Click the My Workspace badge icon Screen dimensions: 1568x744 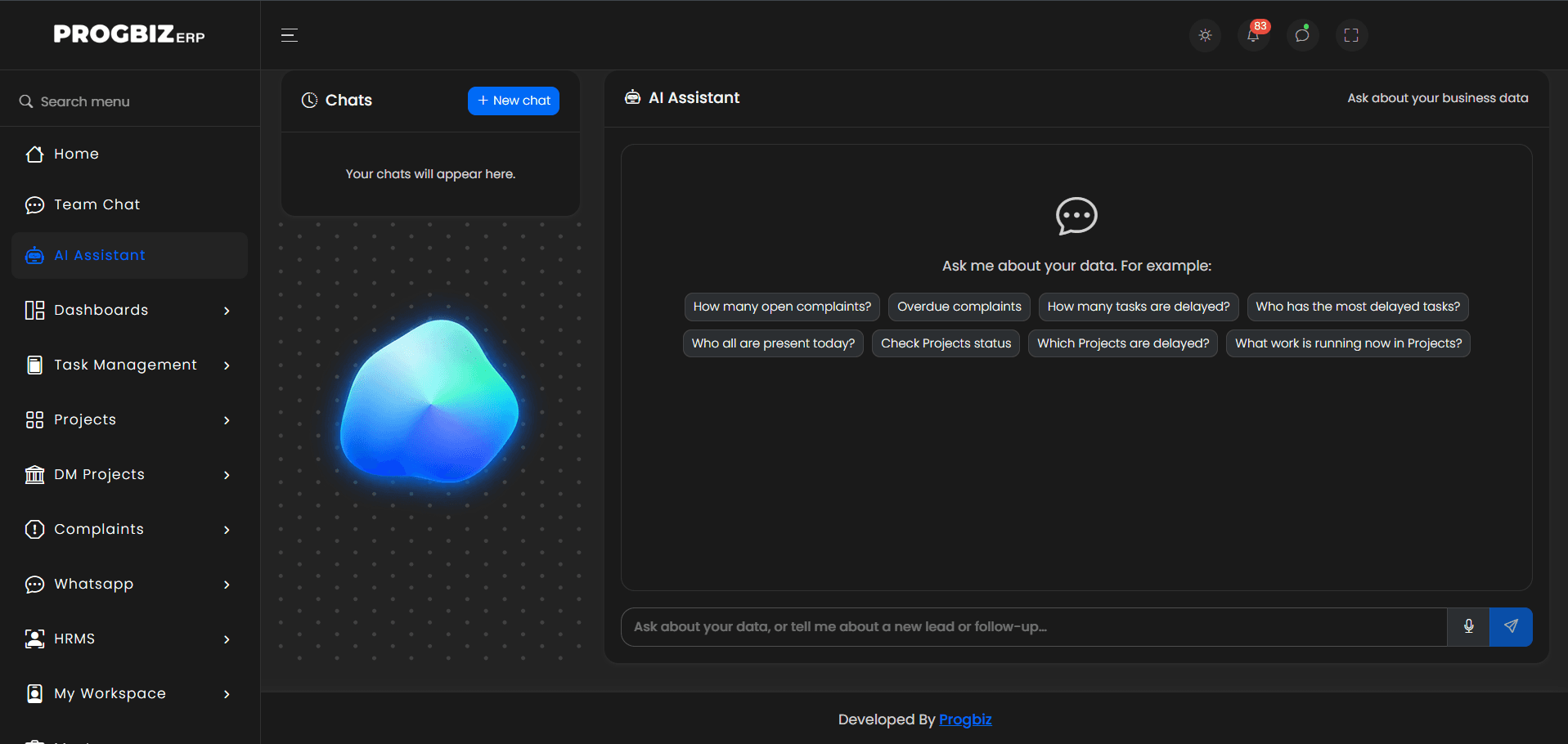(x=34, y=693)
